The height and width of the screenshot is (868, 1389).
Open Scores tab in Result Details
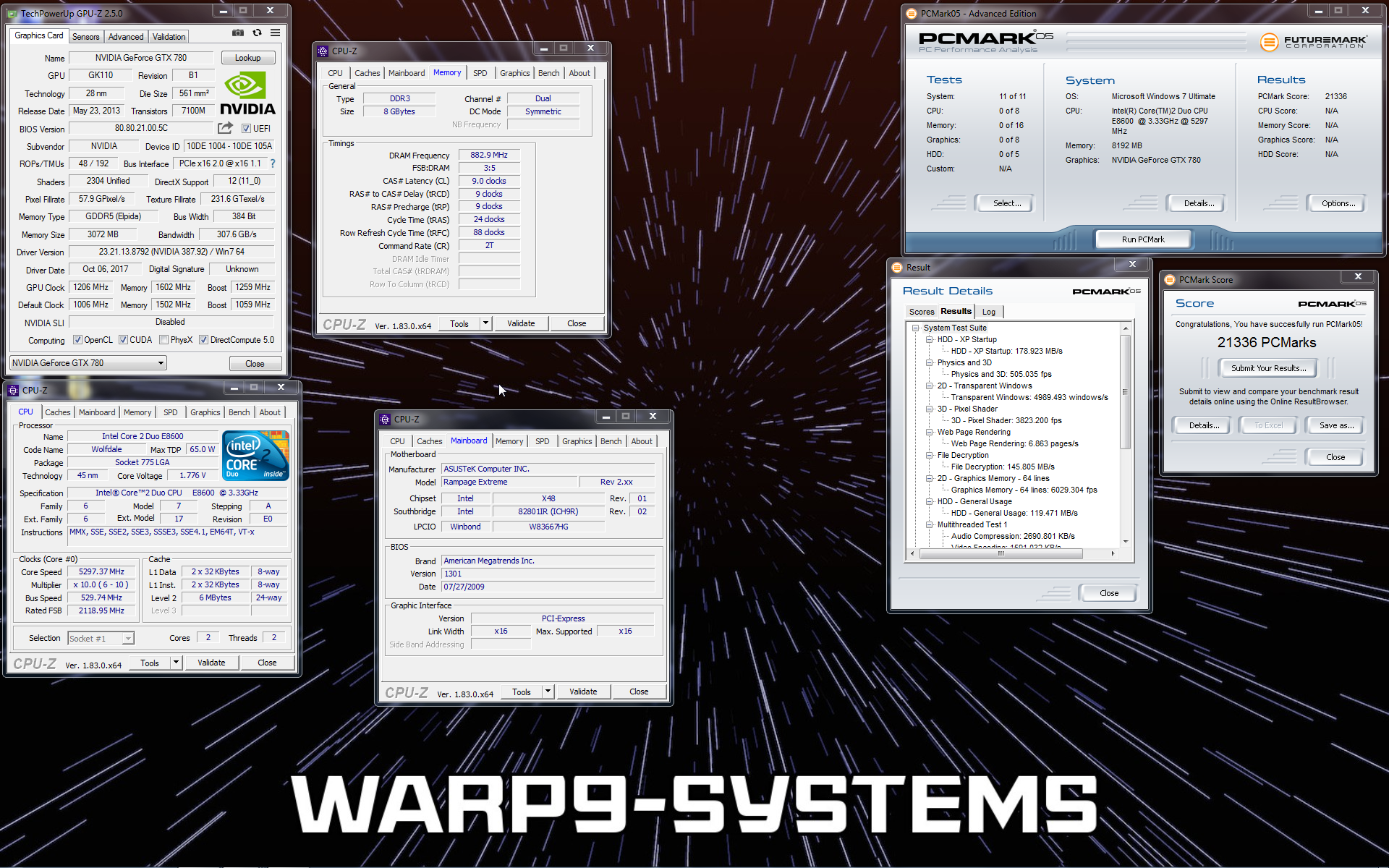922,312
